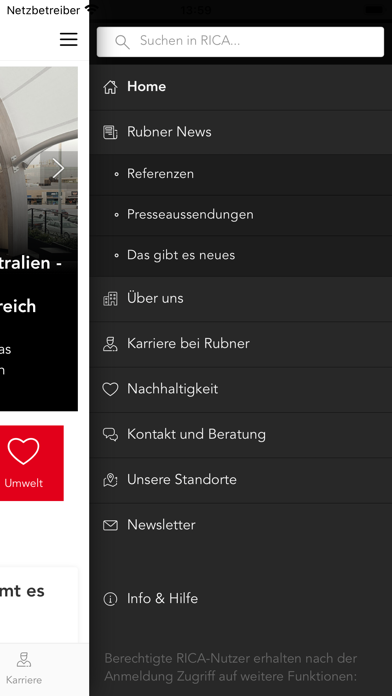
Task: Click the Über uns building icon
Action: pyautogui.click(x=110, y=299)
